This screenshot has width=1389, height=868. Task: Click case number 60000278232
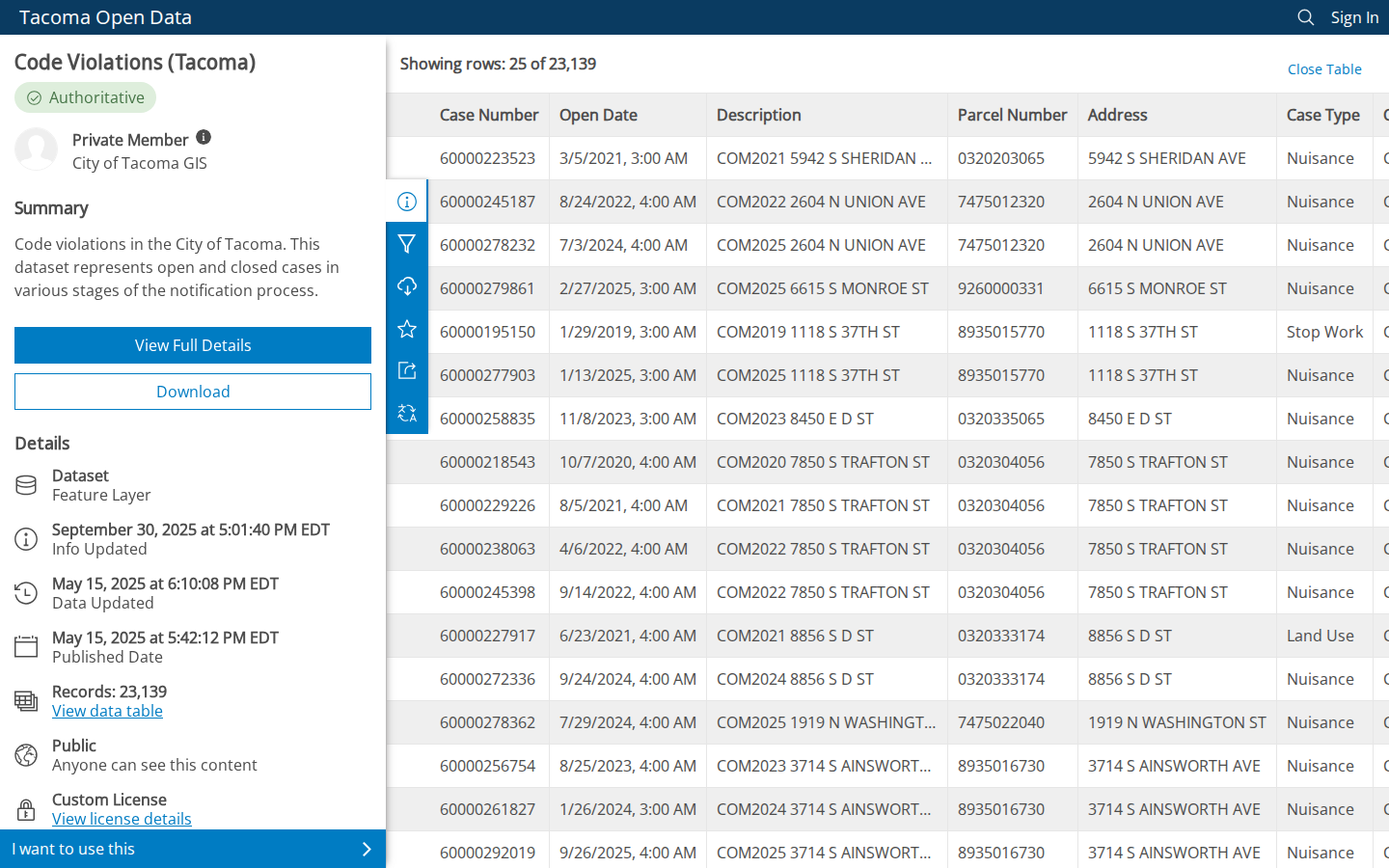487,245
